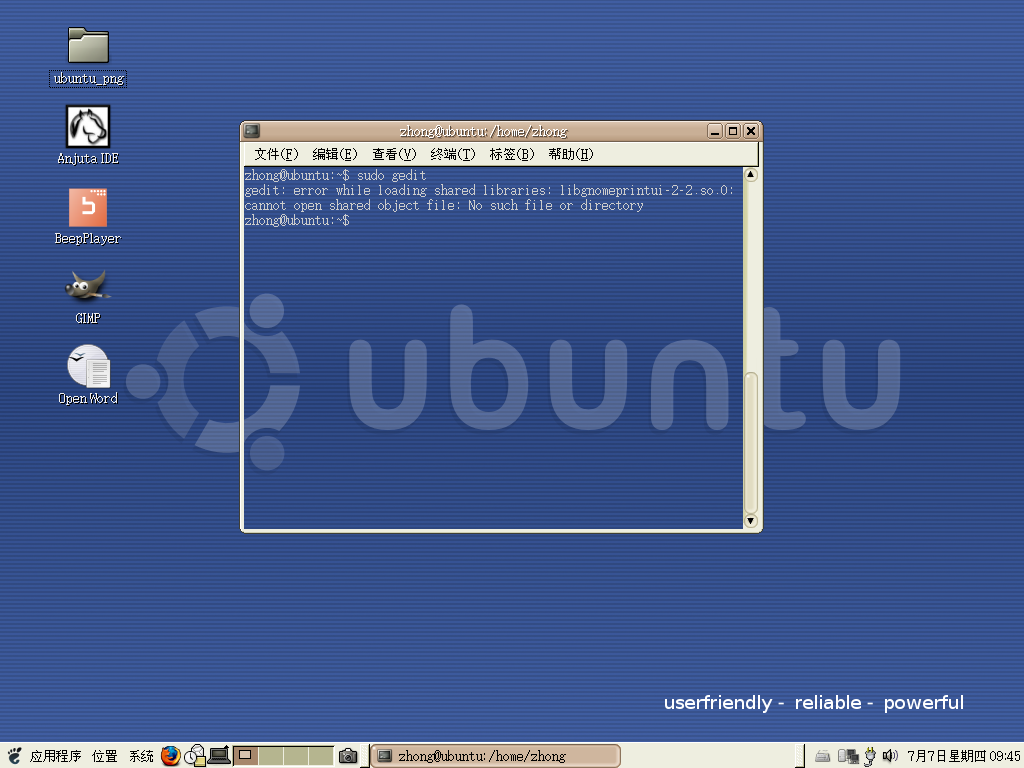Click the power plug tray icon
The width and height of the screenshot is (1024, 768).
click(x=870, y=756)
